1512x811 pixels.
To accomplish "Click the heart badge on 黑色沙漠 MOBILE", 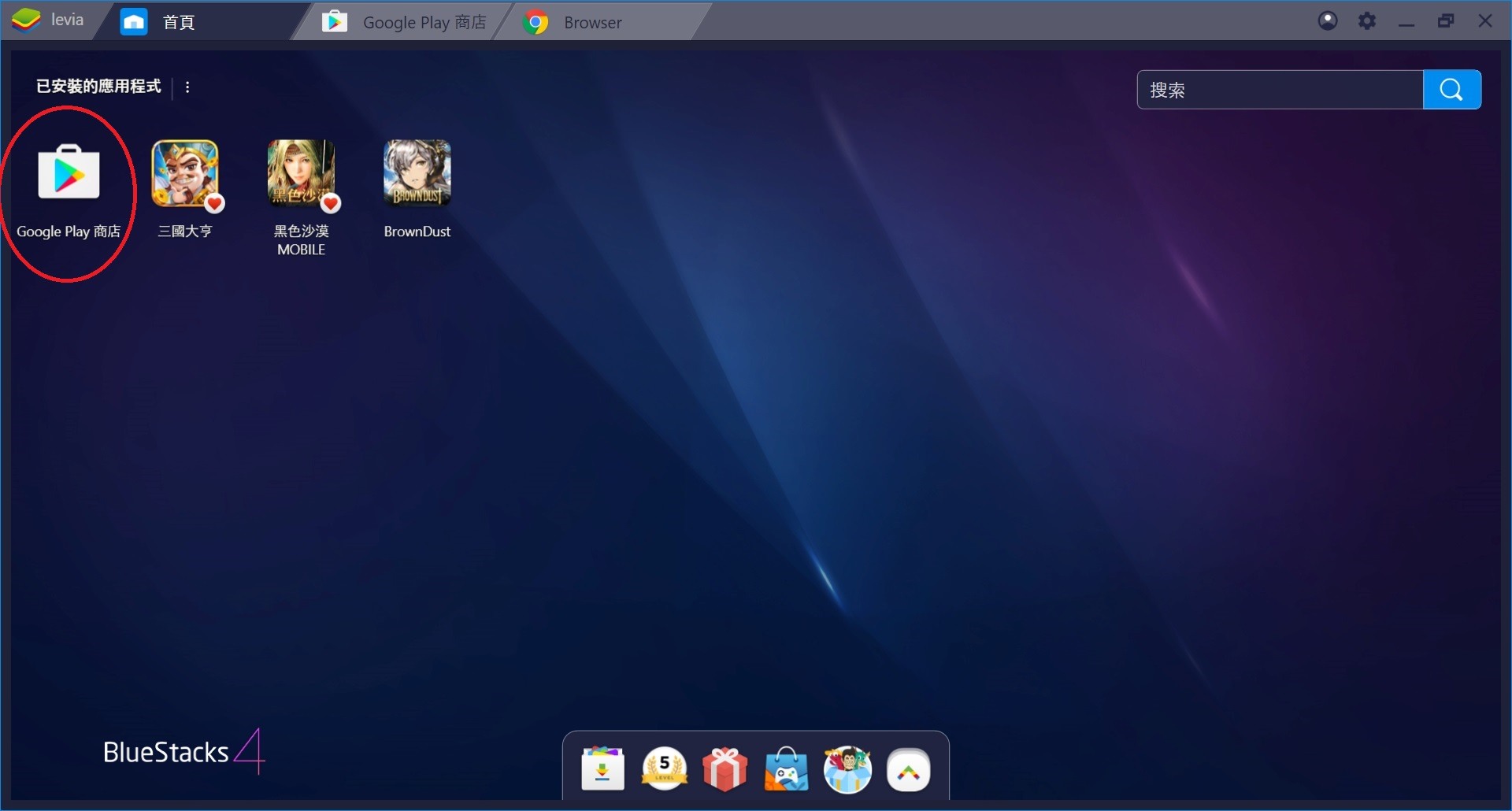I will [331, 203].
